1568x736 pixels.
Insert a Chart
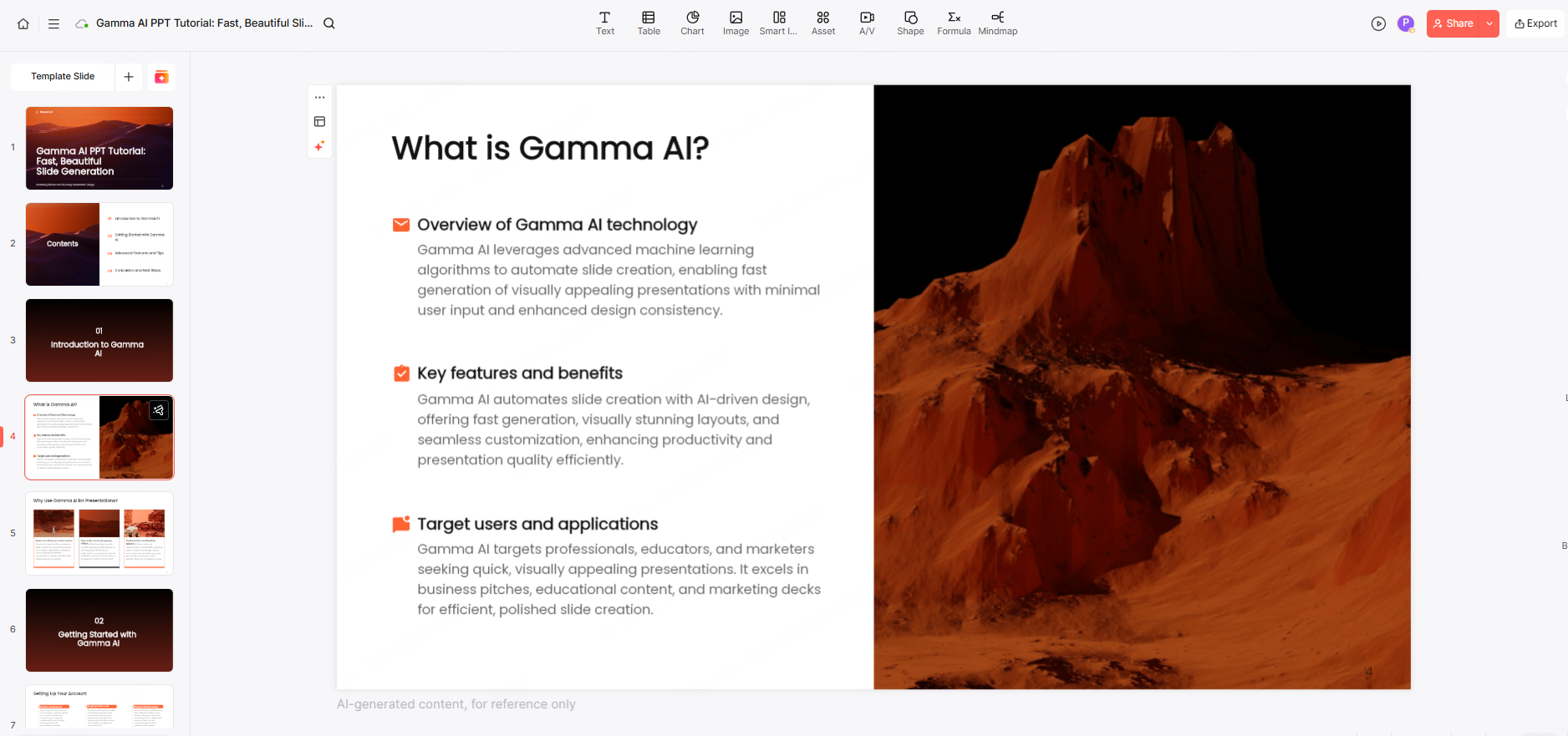[x=692, y=23]
